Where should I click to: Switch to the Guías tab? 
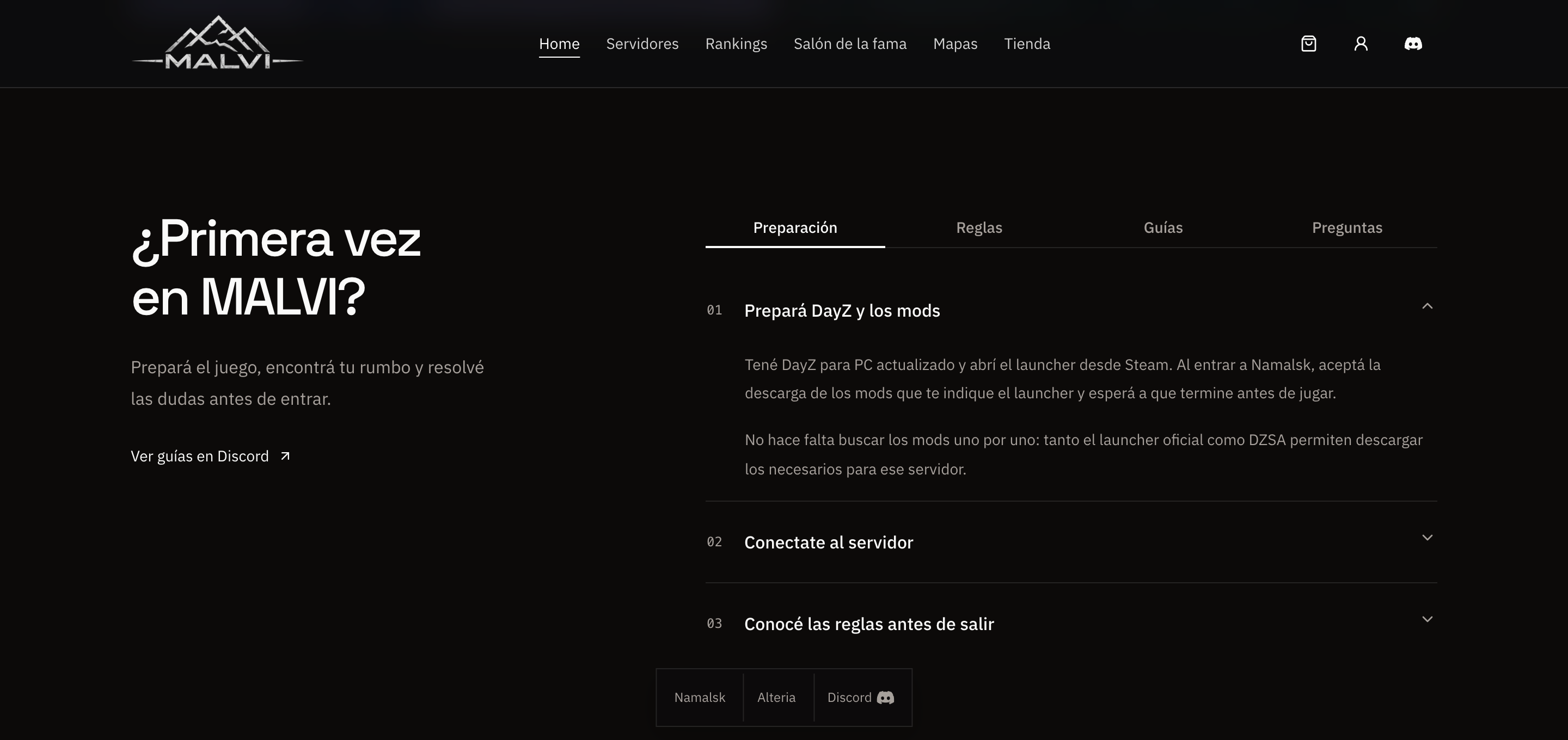pyautogui.click(x=1162, y=227)
